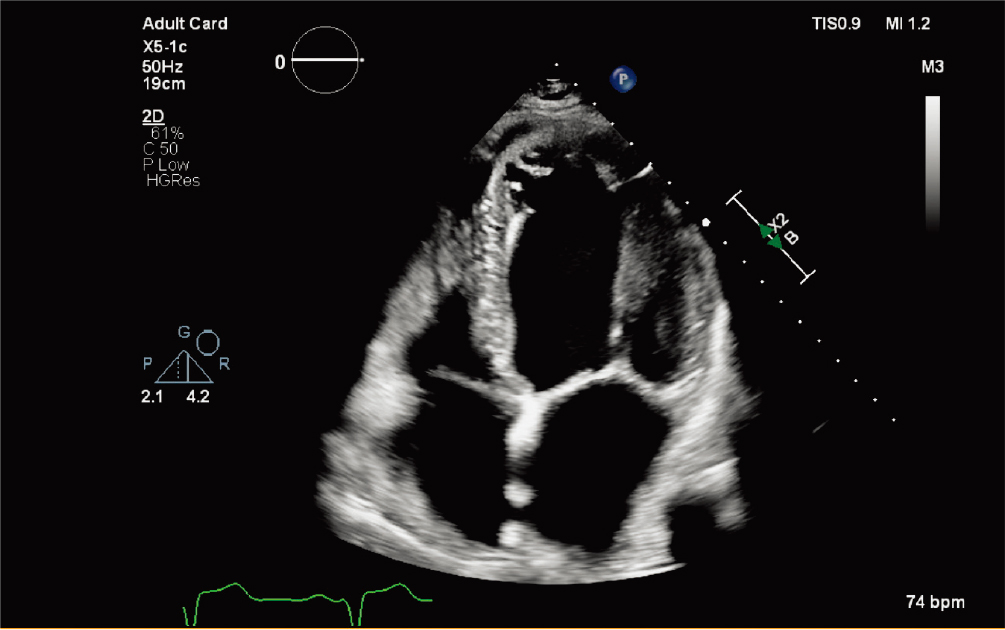This screenshot has width=1005, height=630.
Task: Click the small circle beside the G label
Action: 208,343
